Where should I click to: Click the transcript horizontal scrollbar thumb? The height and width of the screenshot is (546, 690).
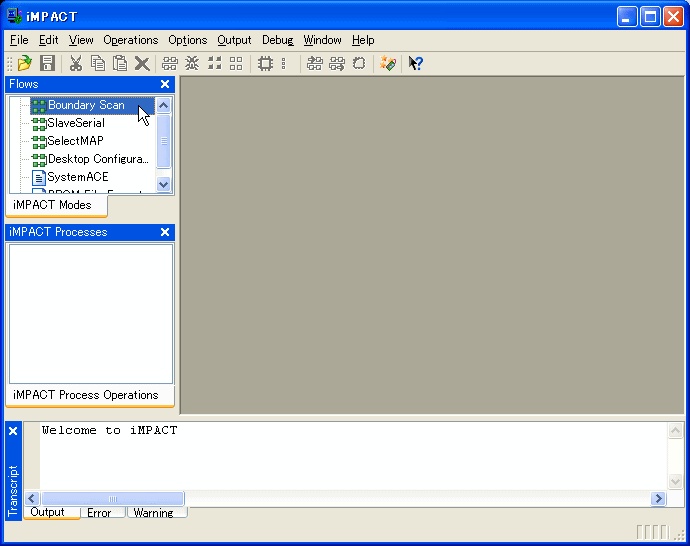tap(113, 499)
